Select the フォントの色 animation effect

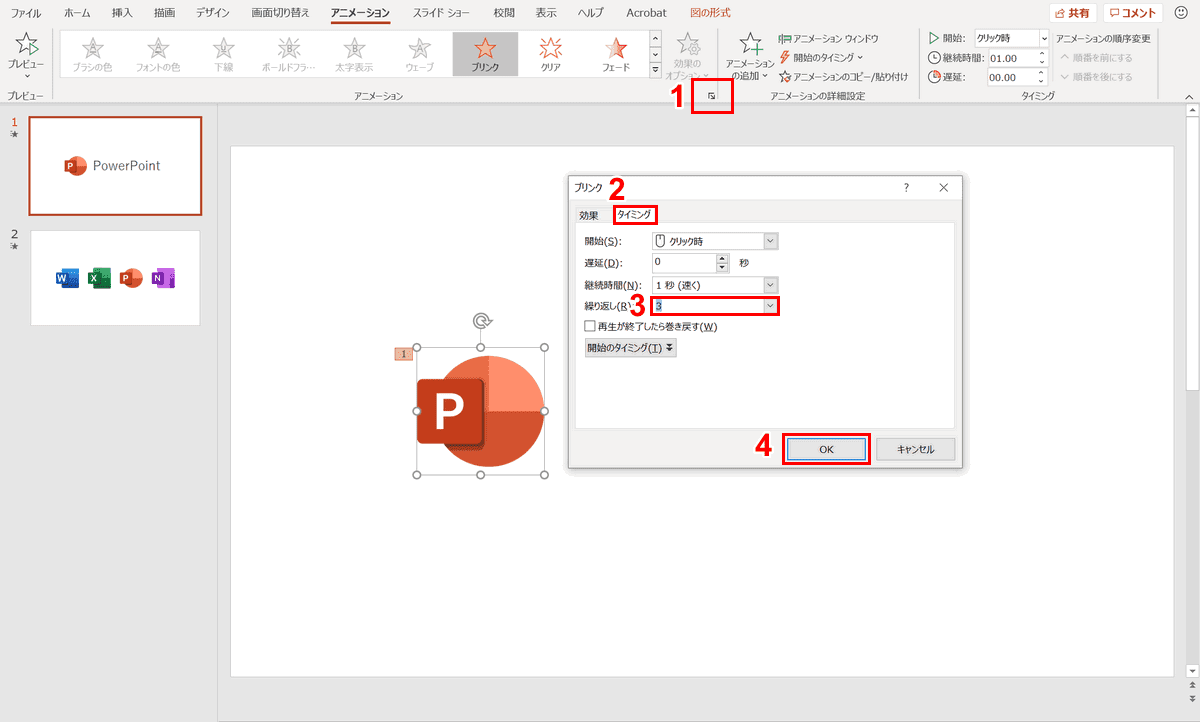point(158,54)
